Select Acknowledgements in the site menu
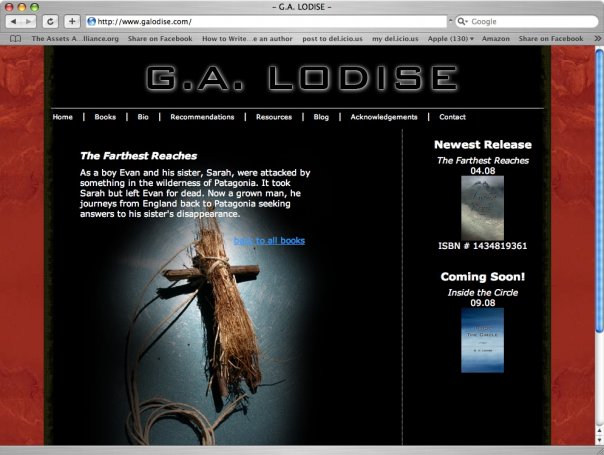604x455 pixels. pos(384,117)
